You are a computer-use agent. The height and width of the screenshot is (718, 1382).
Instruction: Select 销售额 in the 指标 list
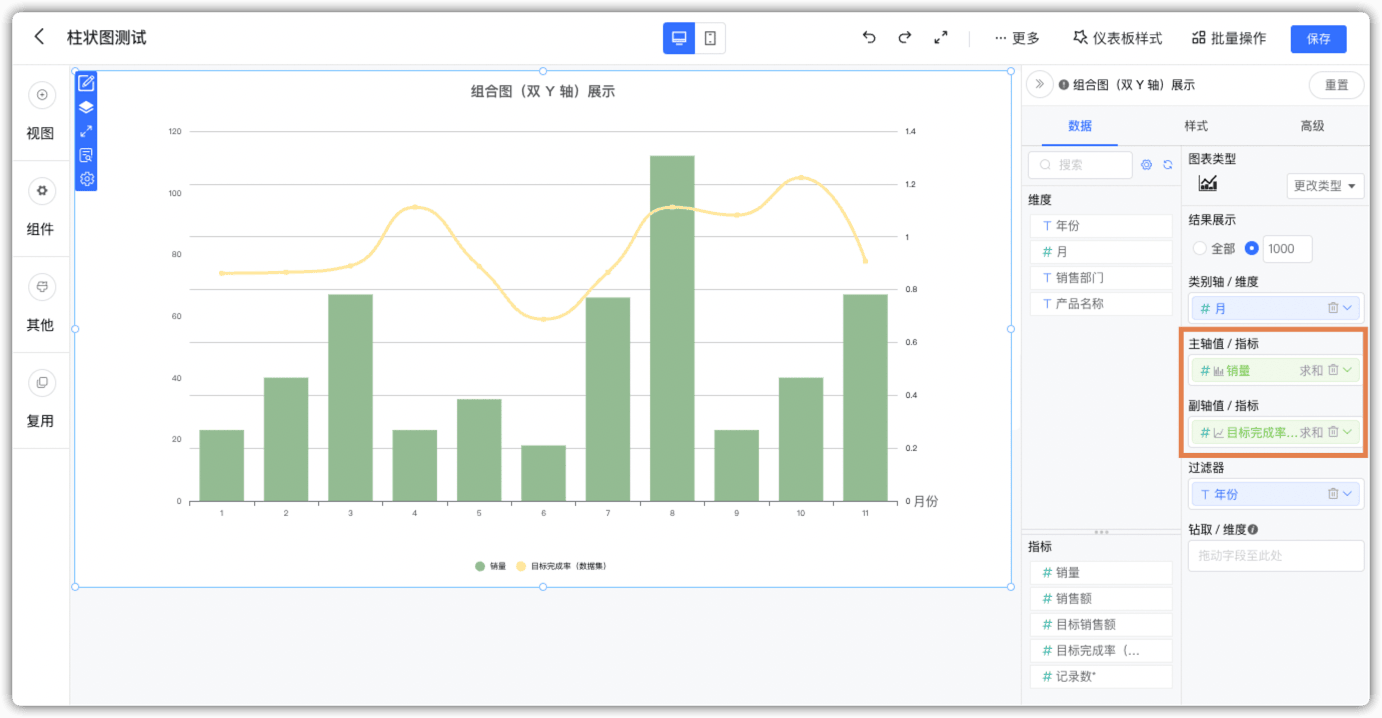click(1101, 599)
